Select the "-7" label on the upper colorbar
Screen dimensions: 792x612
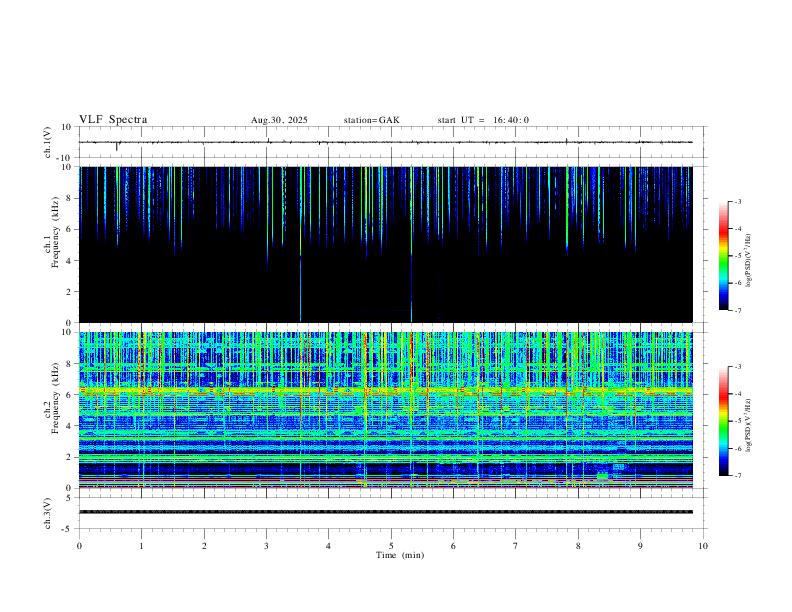tap(737, 311)
